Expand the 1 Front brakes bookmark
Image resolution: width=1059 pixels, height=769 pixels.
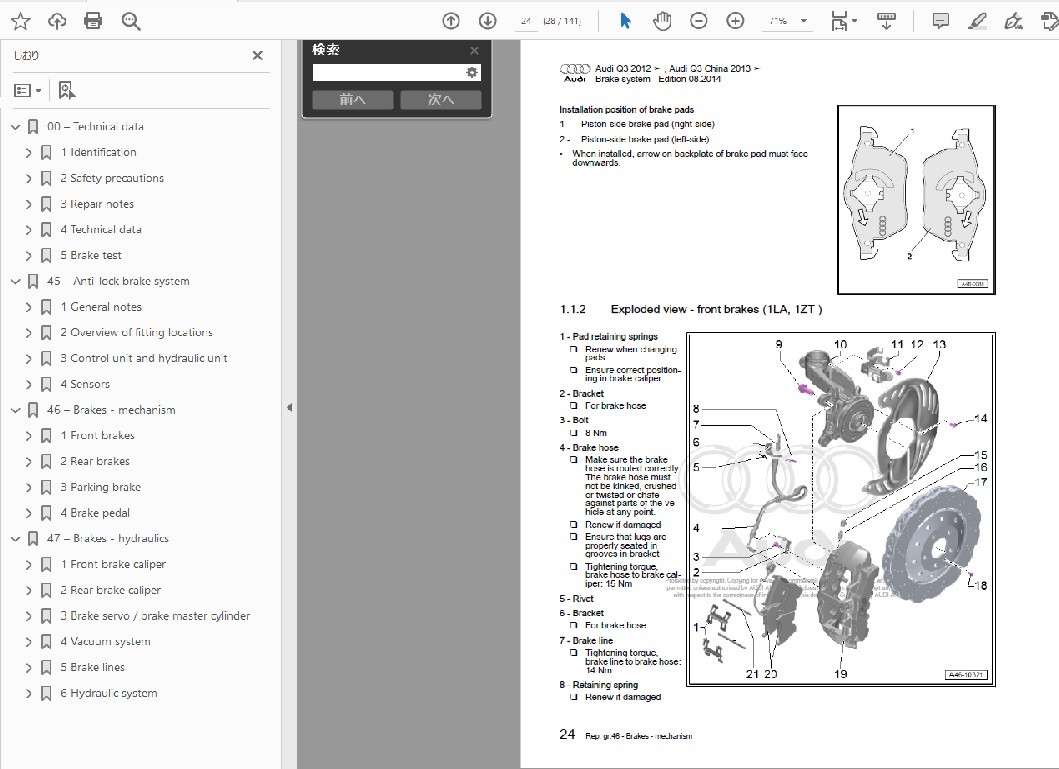28,436
